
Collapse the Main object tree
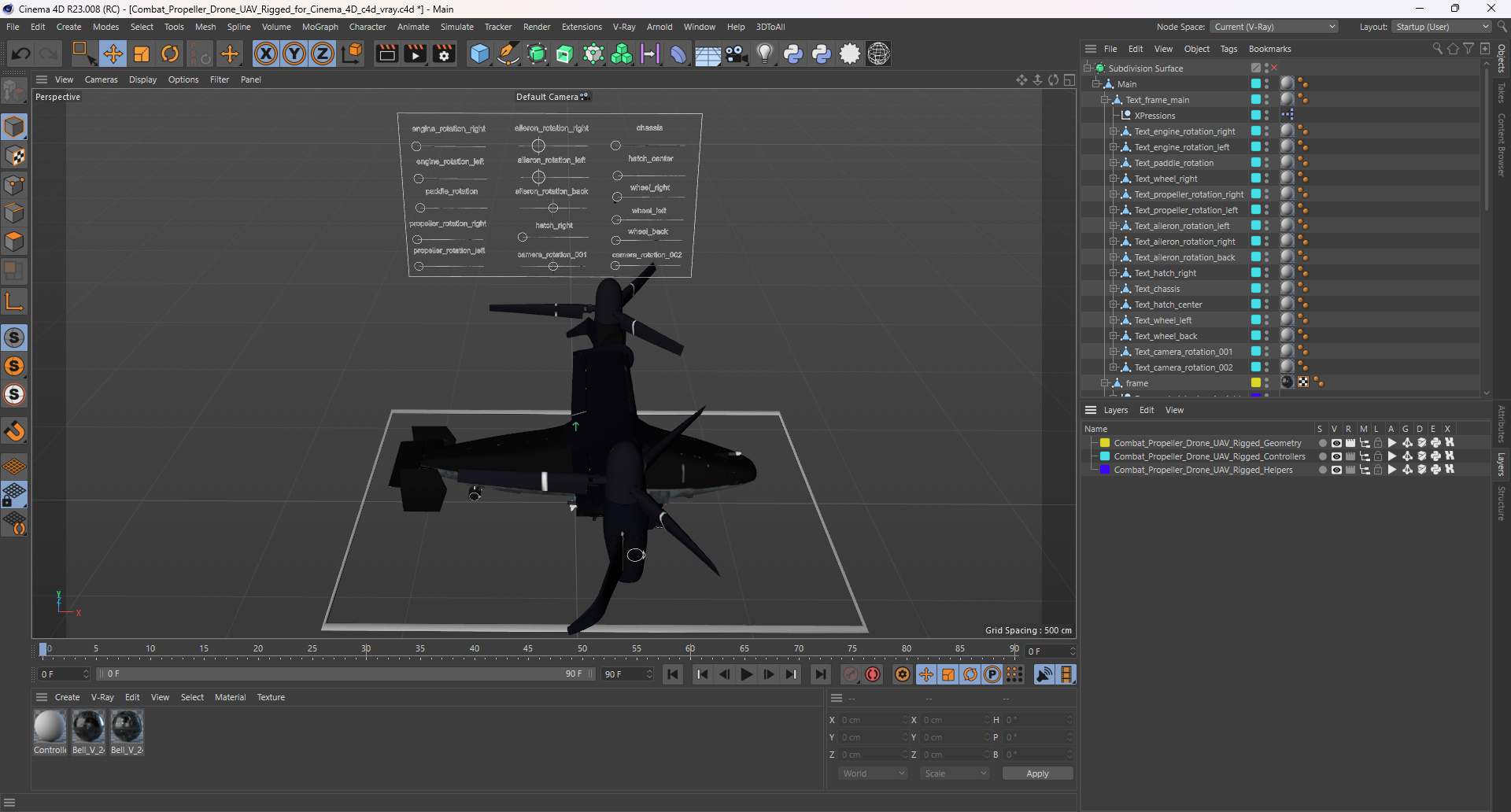tap(1095, 84)
